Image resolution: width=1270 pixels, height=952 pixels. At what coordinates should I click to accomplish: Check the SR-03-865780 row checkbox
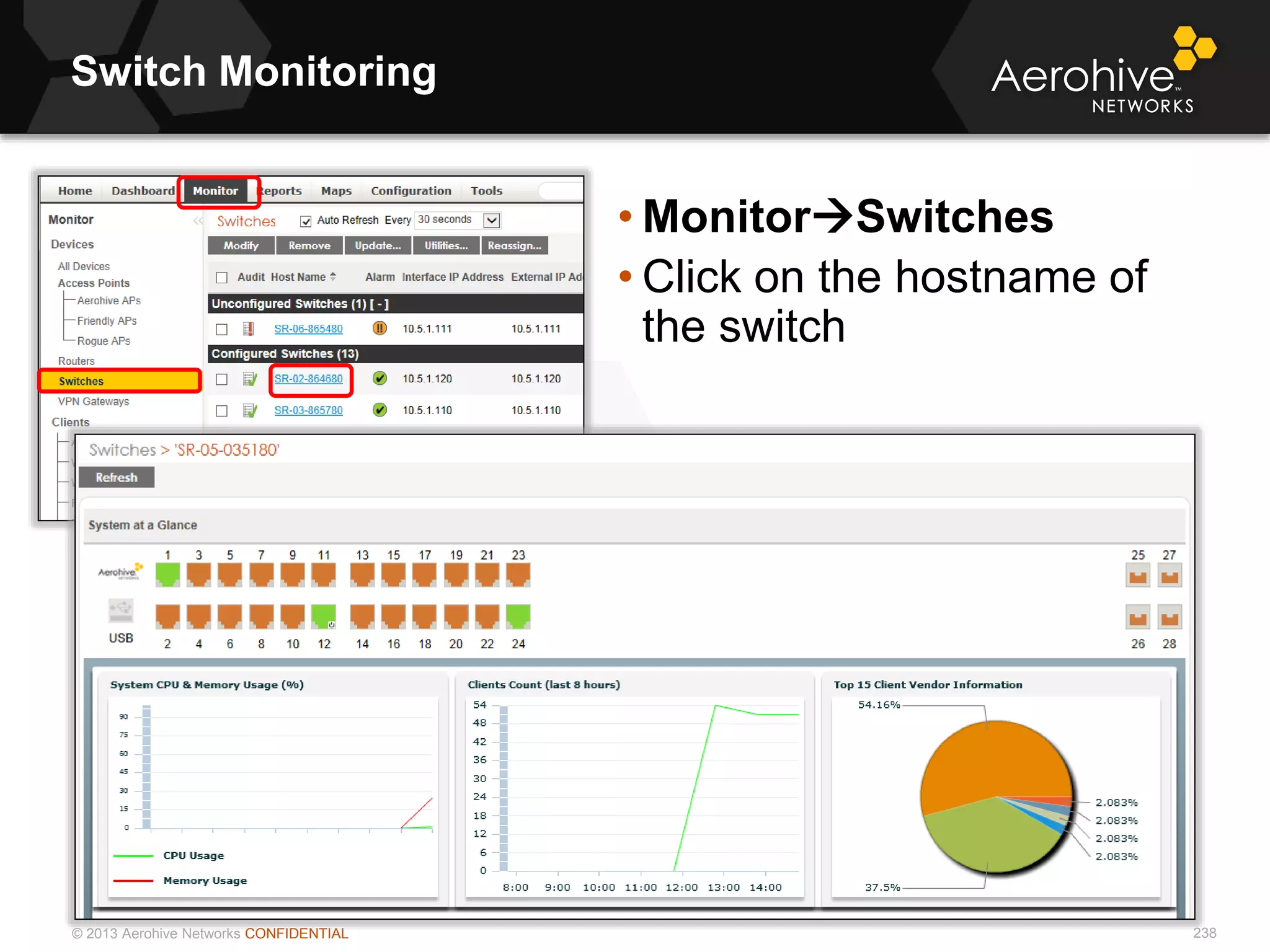pos(221,411)
